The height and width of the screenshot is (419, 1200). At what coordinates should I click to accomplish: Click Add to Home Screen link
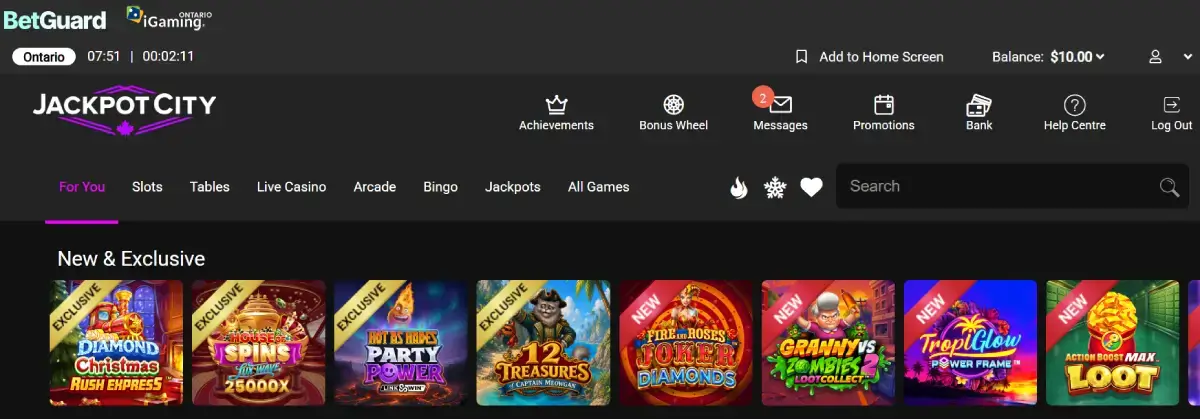(x=881, y=57)
